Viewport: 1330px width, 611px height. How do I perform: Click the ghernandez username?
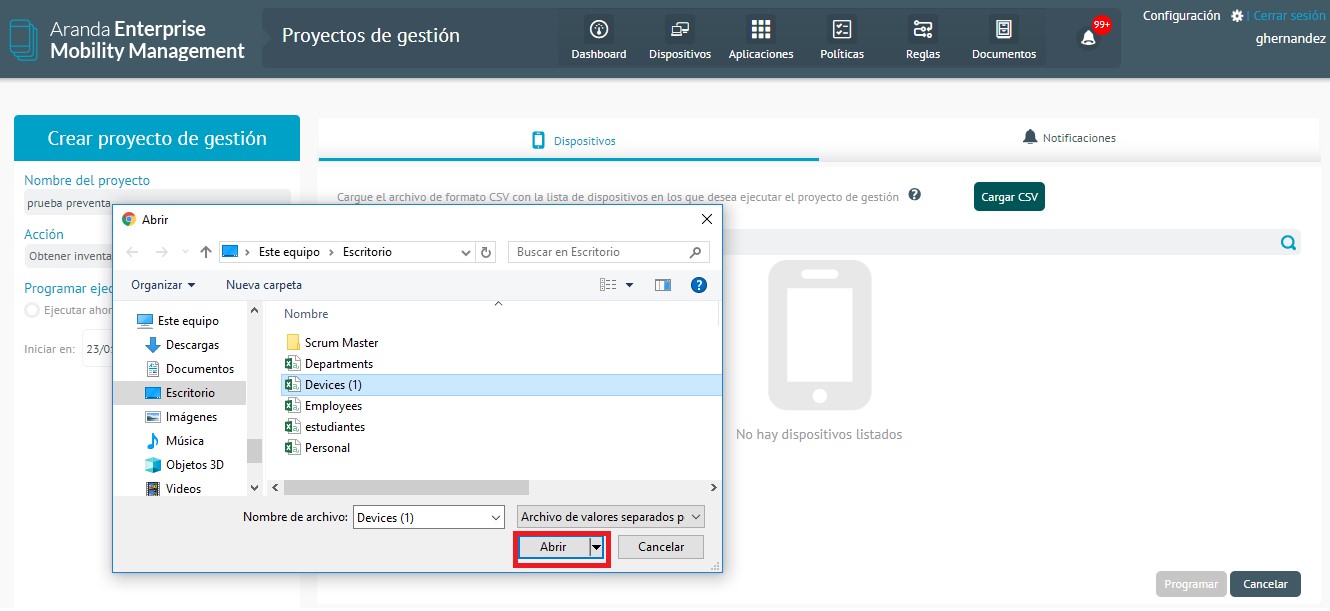click(1291, 39)
